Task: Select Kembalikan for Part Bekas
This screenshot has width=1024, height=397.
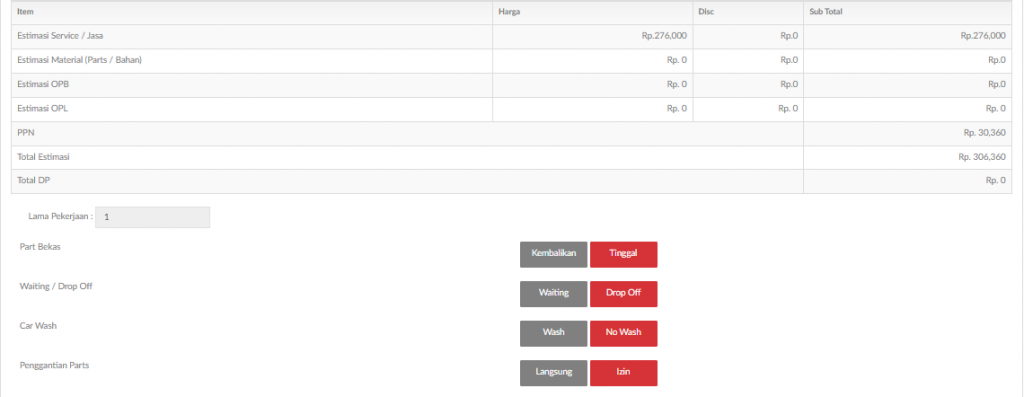Action: pyautogui.click(x=554, y=254)
